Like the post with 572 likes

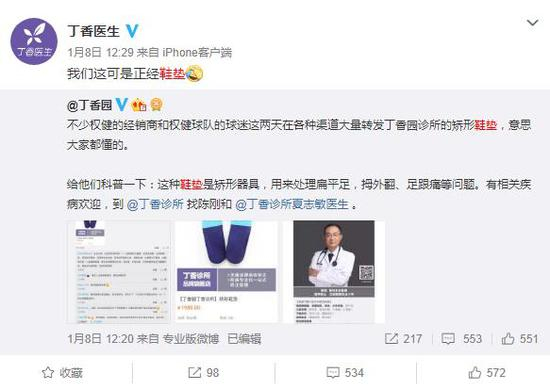click(x=487, y=372)
